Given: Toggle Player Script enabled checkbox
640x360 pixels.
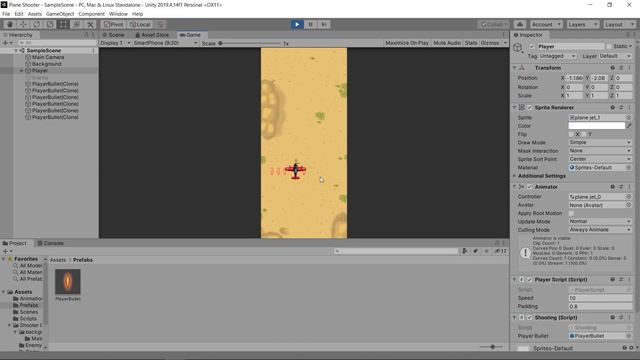Looking at the screenshot, I should click(x=529, y=280).
